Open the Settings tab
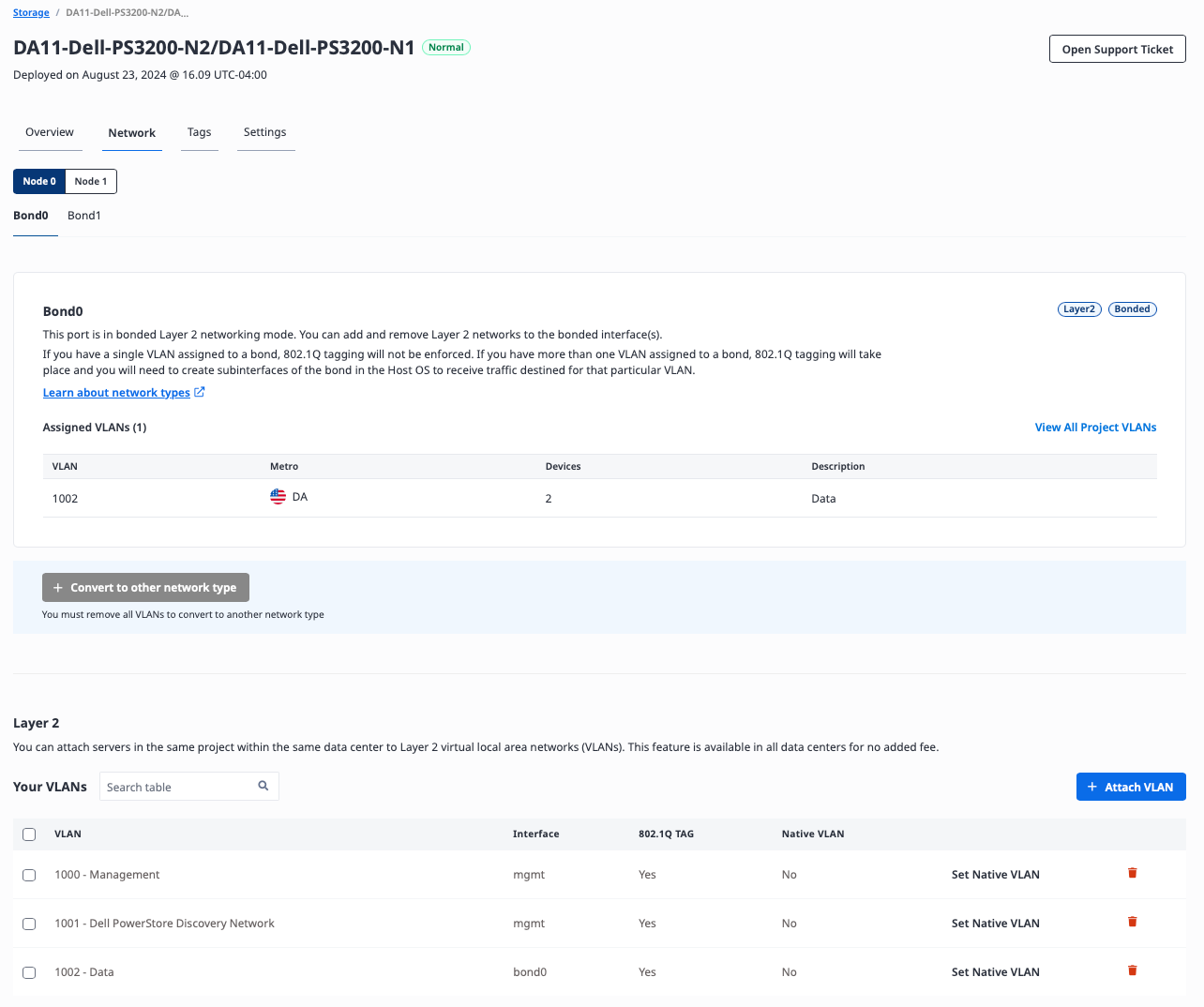 tap(265, 132)
